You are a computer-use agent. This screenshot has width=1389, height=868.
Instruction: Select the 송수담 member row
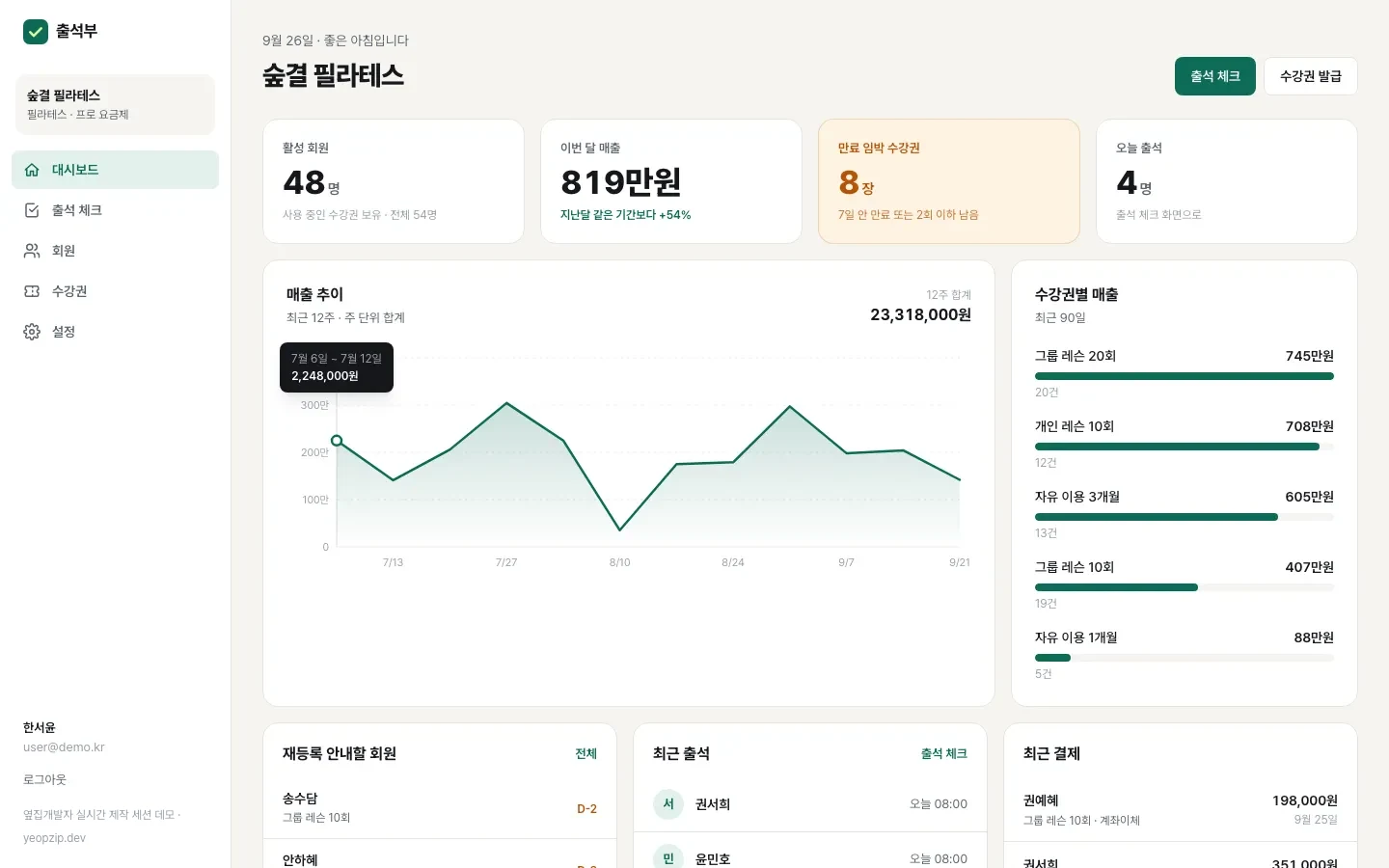[x=440, y=808]
